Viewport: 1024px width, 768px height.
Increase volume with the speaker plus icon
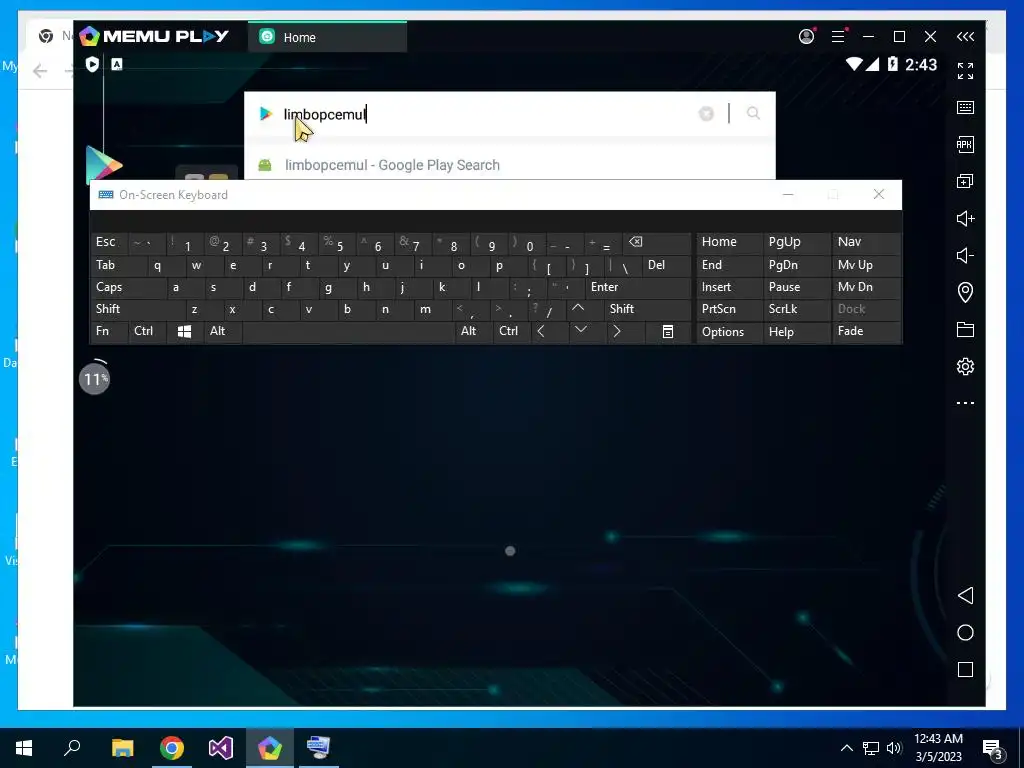[965, 218]
